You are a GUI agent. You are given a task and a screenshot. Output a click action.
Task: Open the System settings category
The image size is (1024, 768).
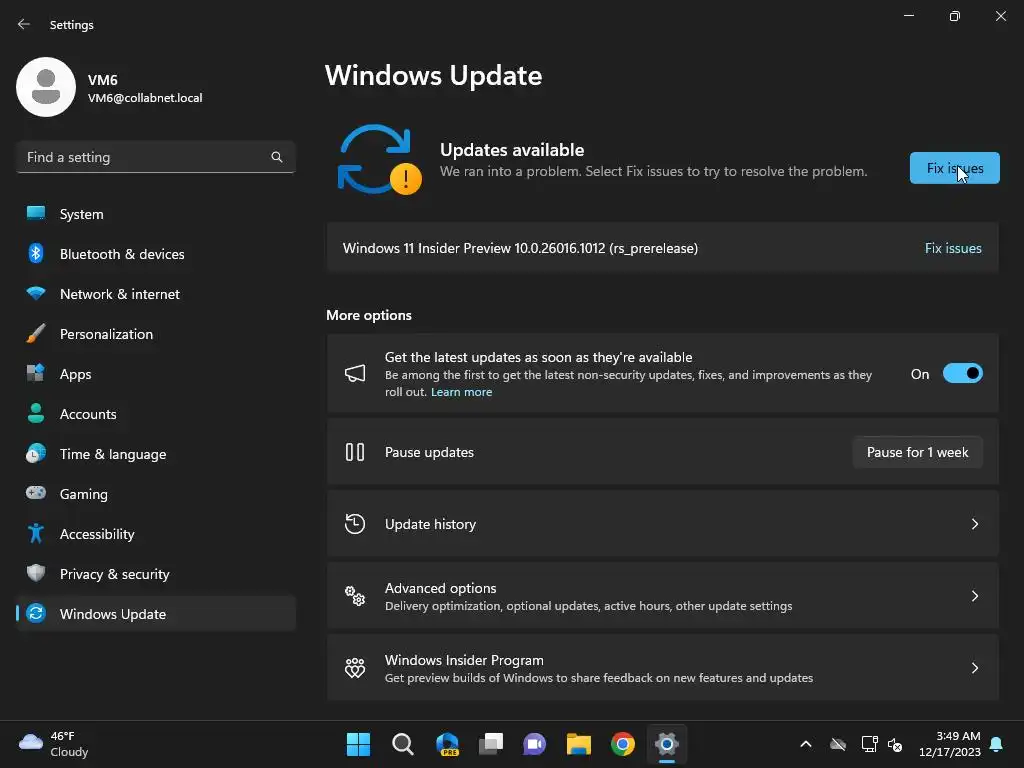156,214
